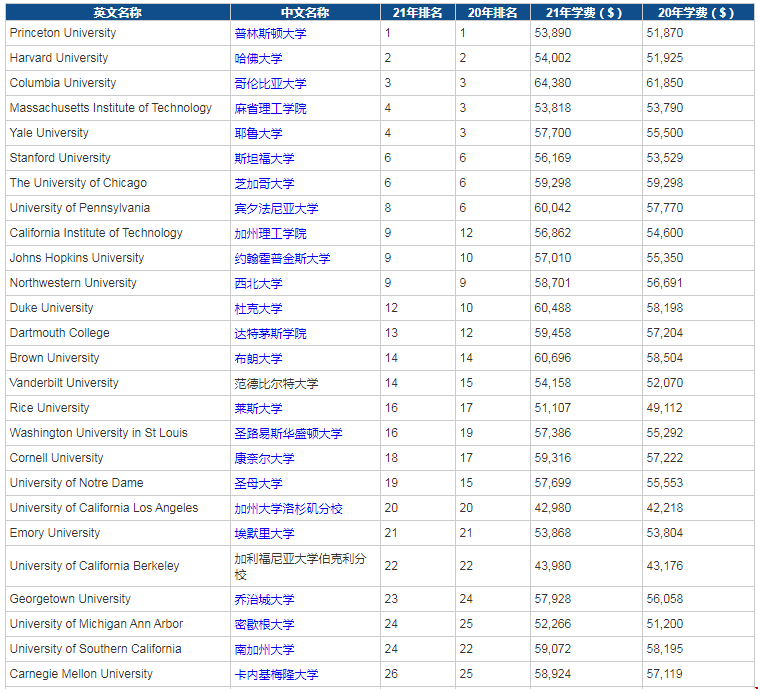Select the Rice University cell

(118, 408)
